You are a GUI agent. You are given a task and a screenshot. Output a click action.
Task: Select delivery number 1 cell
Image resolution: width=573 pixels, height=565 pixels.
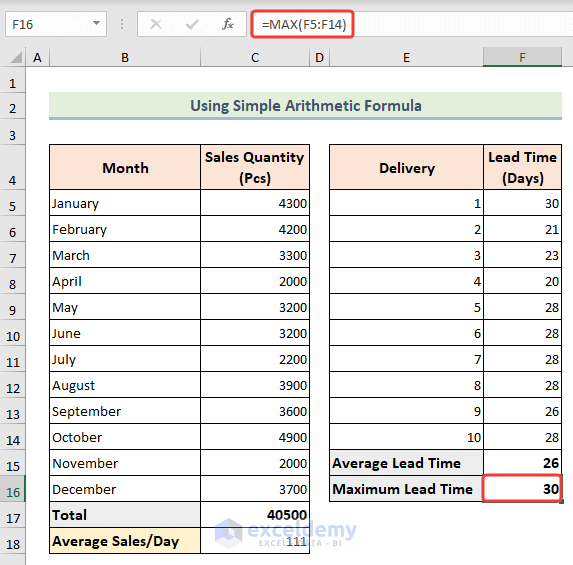[x=406, y=203]
